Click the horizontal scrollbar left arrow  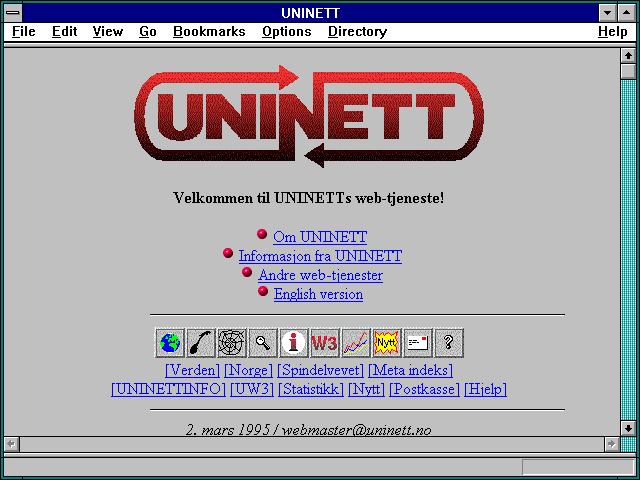pos(11,444)
